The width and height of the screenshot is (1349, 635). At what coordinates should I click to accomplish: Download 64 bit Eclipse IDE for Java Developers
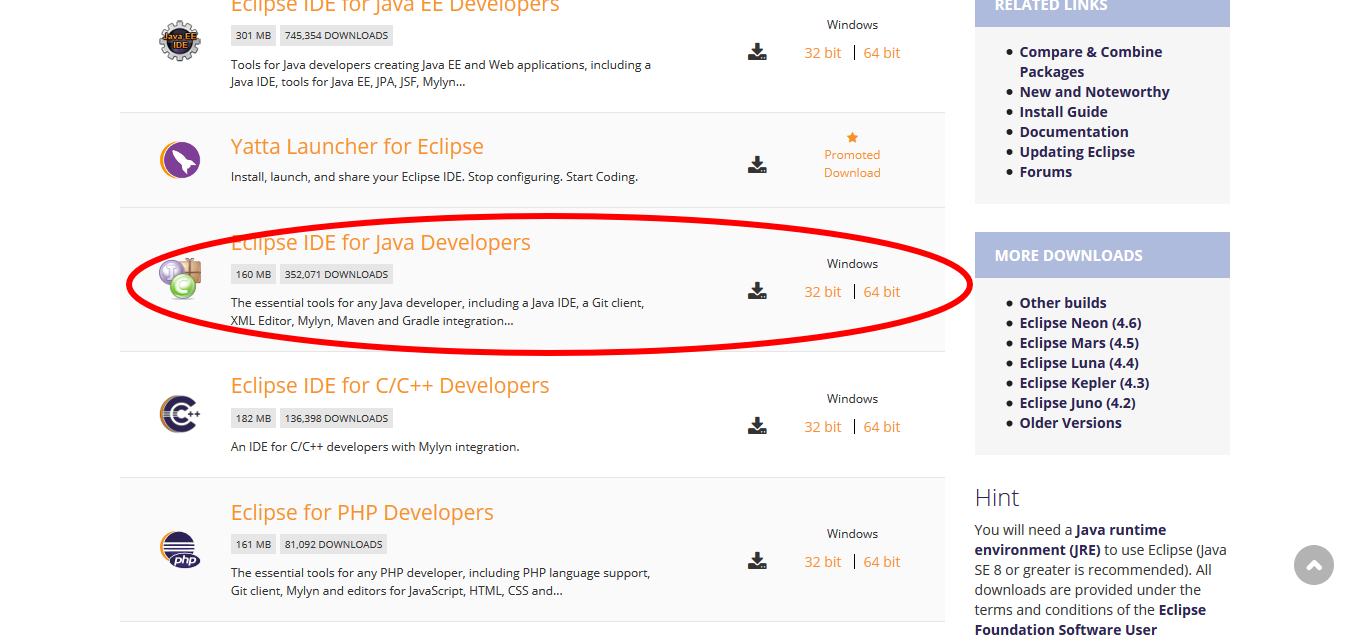[x=882, y=292]
